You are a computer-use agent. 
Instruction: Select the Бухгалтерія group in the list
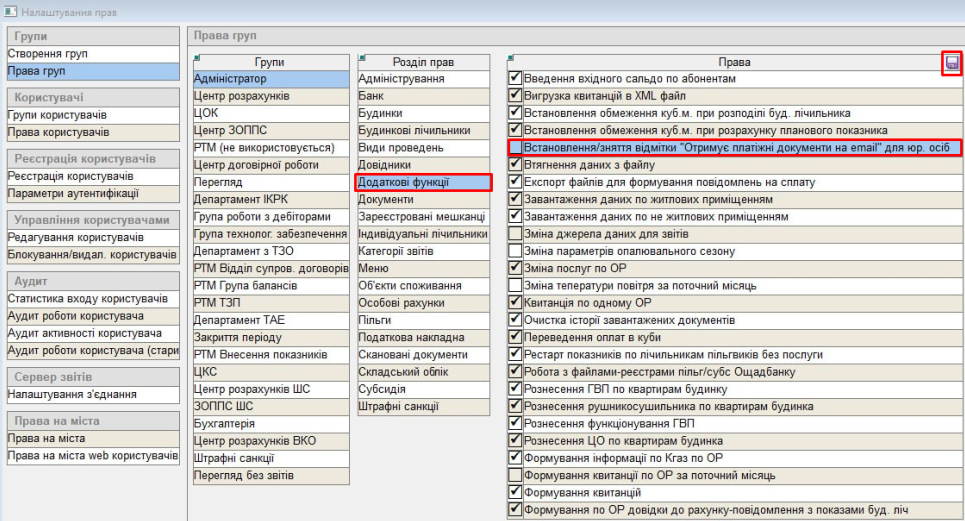click(x=225, y=424)
